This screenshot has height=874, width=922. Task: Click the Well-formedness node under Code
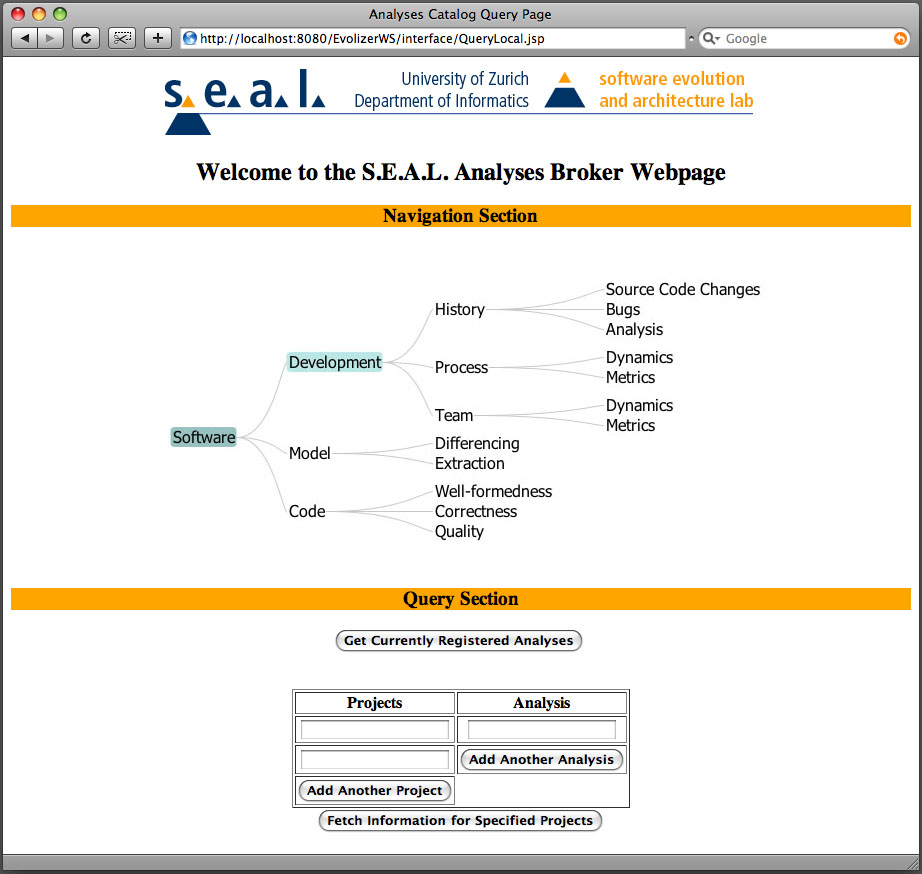[493, 492]
